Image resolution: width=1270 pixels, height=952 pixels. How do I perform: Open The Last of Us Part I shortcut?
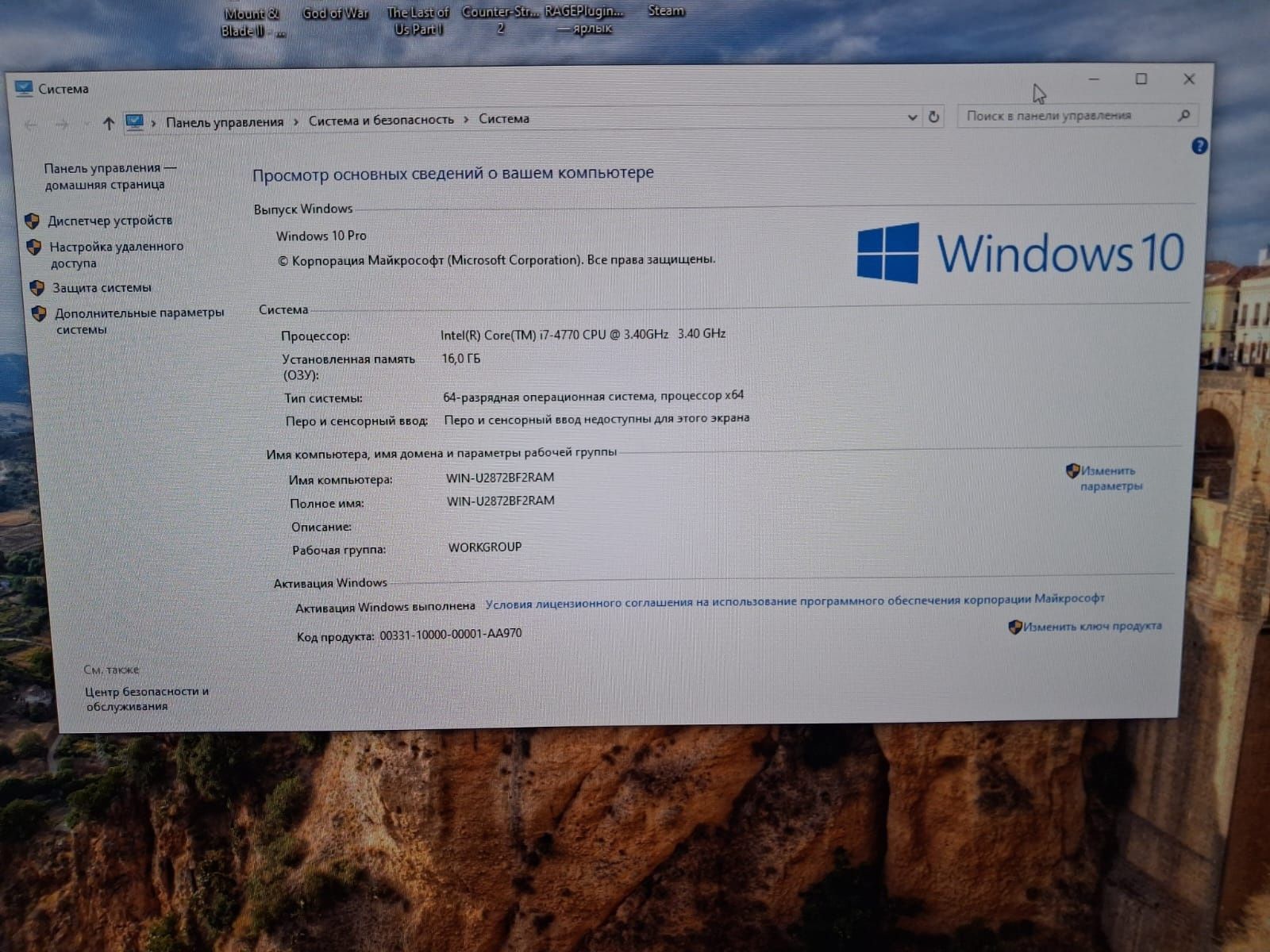tap(418, 21)
